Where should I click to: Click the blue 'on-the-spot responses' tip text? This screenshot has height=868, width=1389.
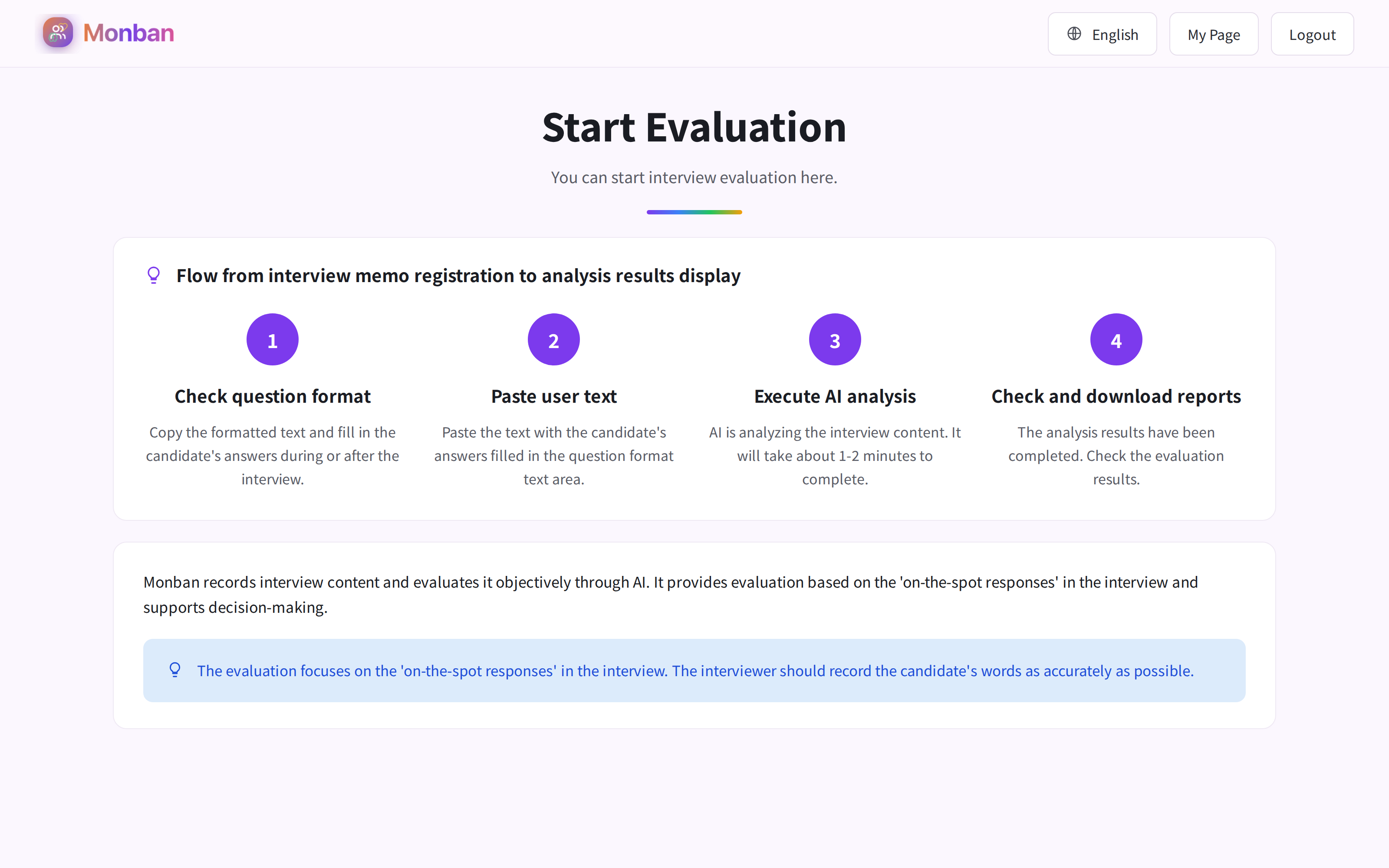point(695,671)
